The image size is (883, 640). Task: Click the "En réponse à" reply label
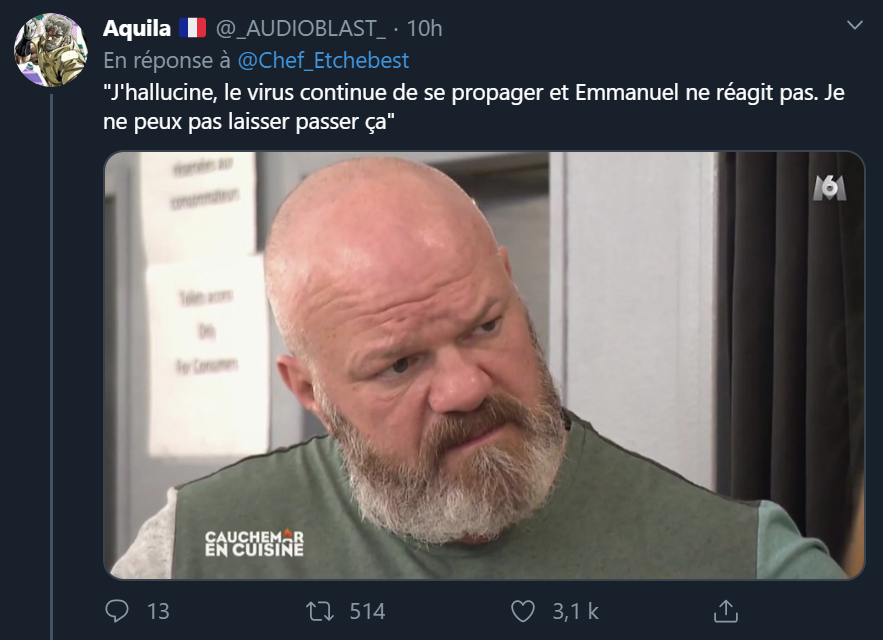tap(167, 60)
